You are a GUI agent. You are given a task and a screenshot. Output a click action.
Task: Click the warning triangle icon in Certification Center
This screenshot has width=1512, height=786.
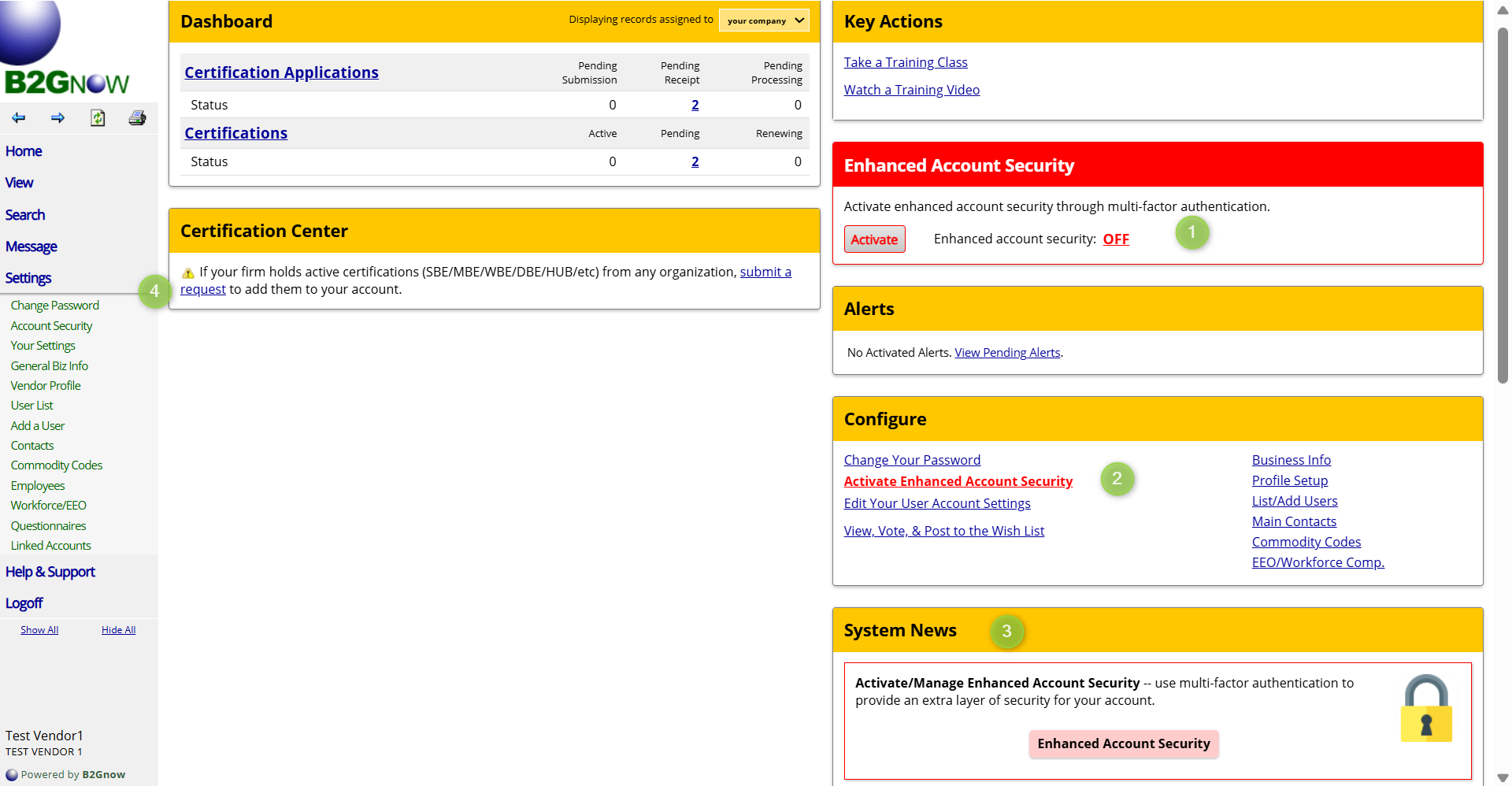(x=187, y=273)
